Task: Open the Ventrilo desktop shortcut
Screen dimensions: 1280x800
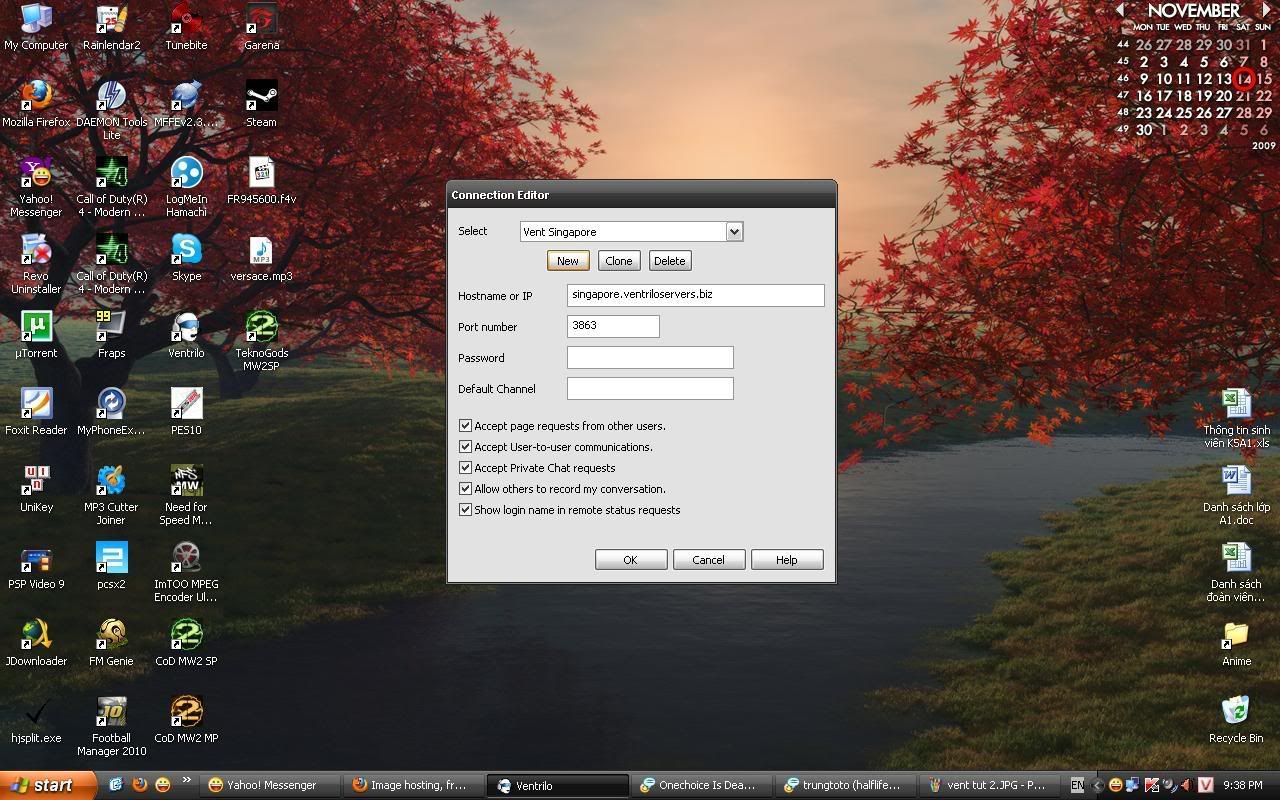Action: coord(186,335)
